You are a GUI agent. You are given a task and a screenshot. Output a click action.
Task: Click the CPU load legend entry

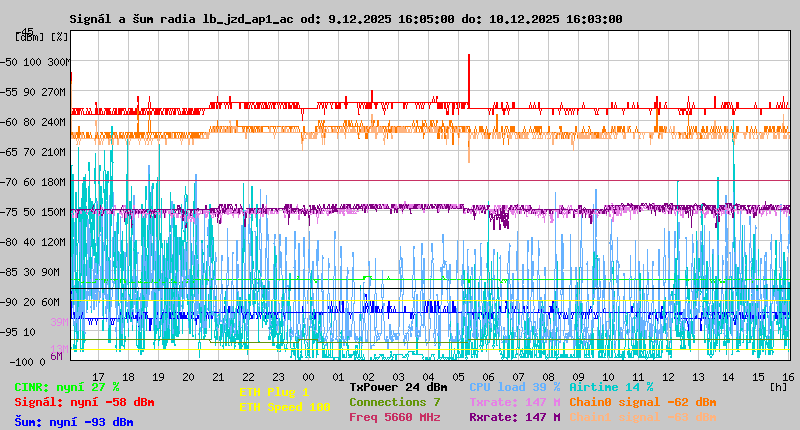pos(514,386)
